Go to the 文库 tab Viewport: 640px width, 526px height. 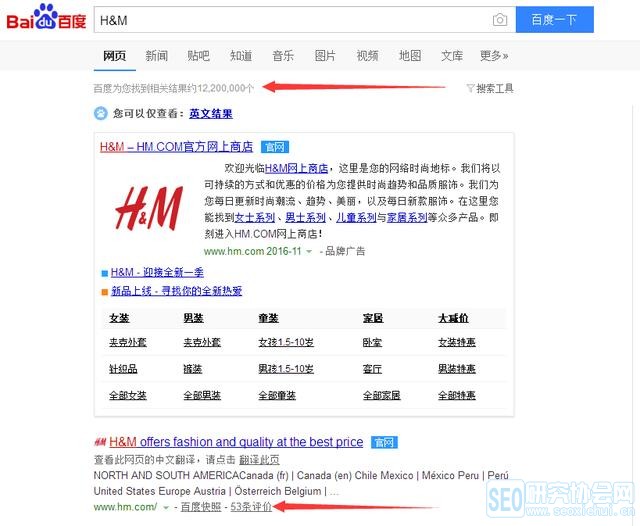click(452, 56)
